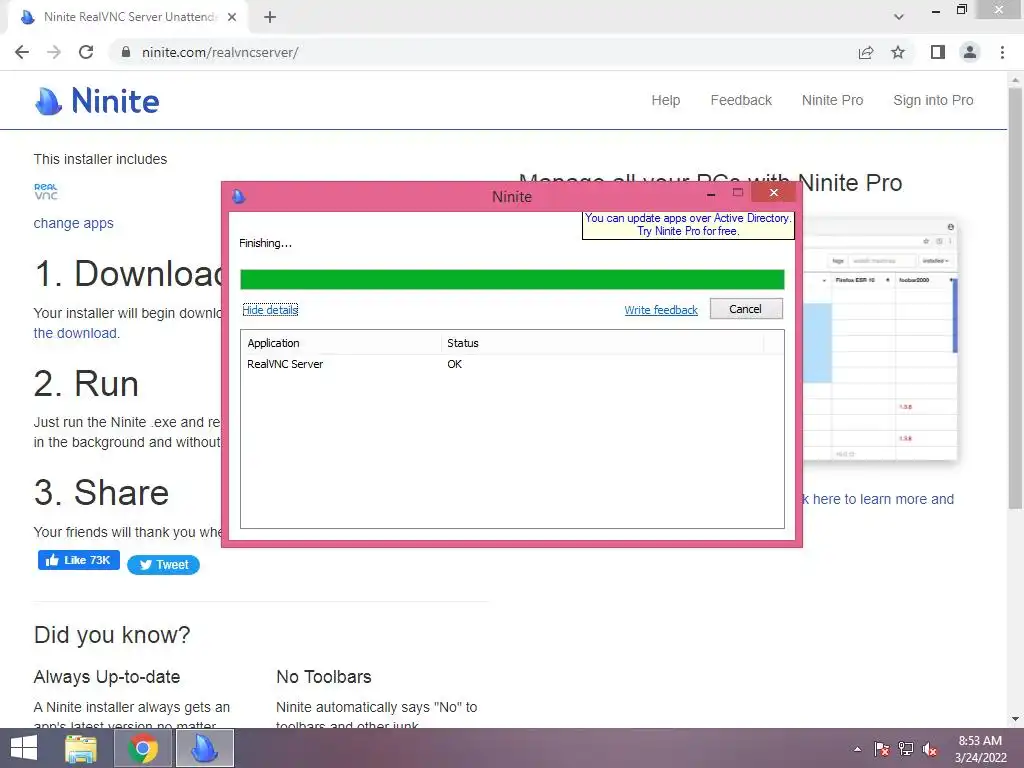This screenshot has width=1024, height=768.
Task: View site security lock info
Action: click(x=126, y=52)
